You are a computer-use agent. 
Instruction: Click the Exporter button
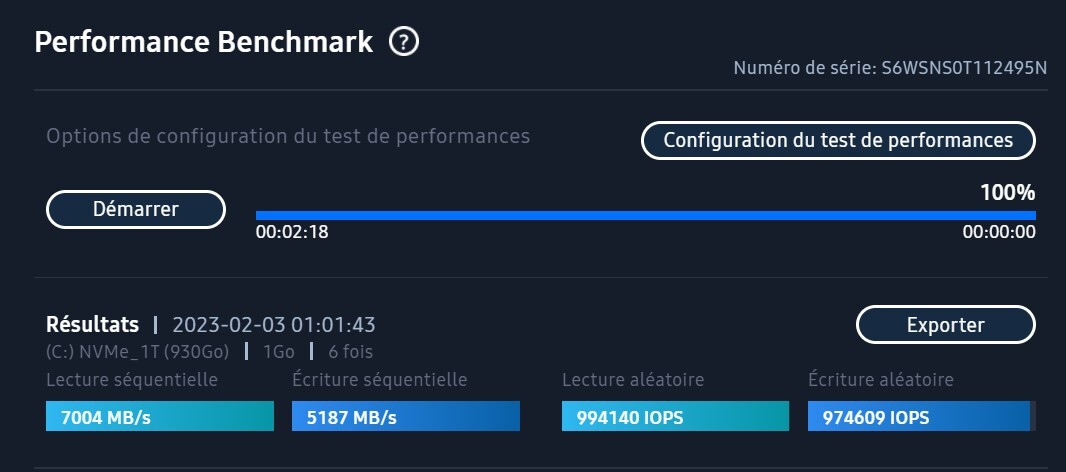click(x=945, y=325)
